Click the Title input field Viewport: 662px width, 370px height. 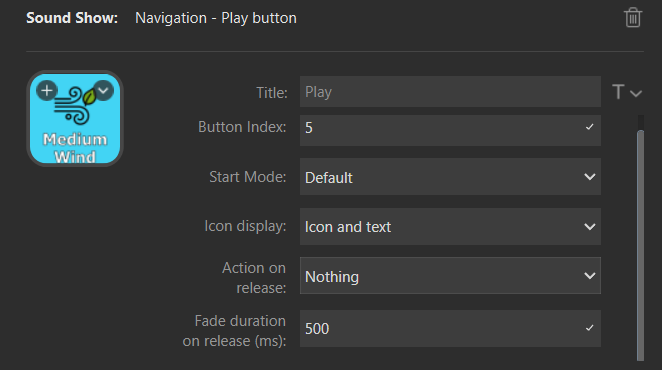(x=450, y=92)
